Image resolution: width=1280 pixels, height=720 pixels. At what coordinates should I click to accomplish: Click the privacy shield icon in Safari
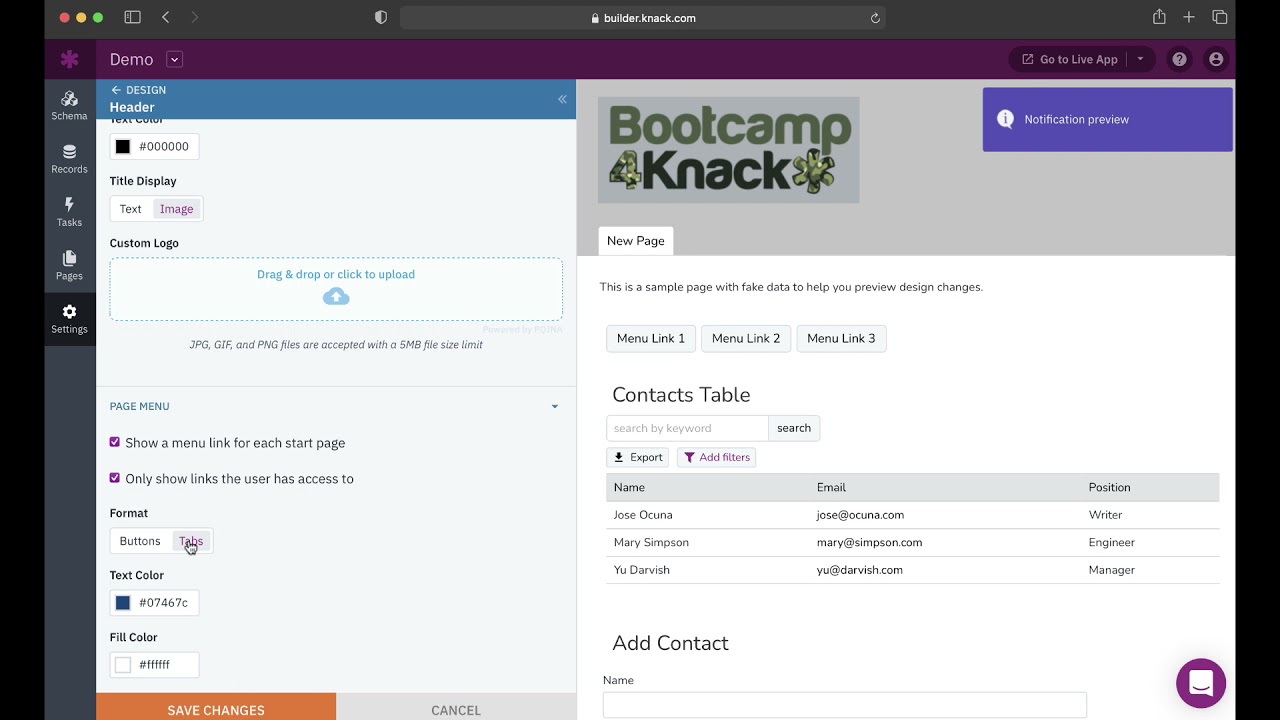pyautogui.click(x=381, y=17)
